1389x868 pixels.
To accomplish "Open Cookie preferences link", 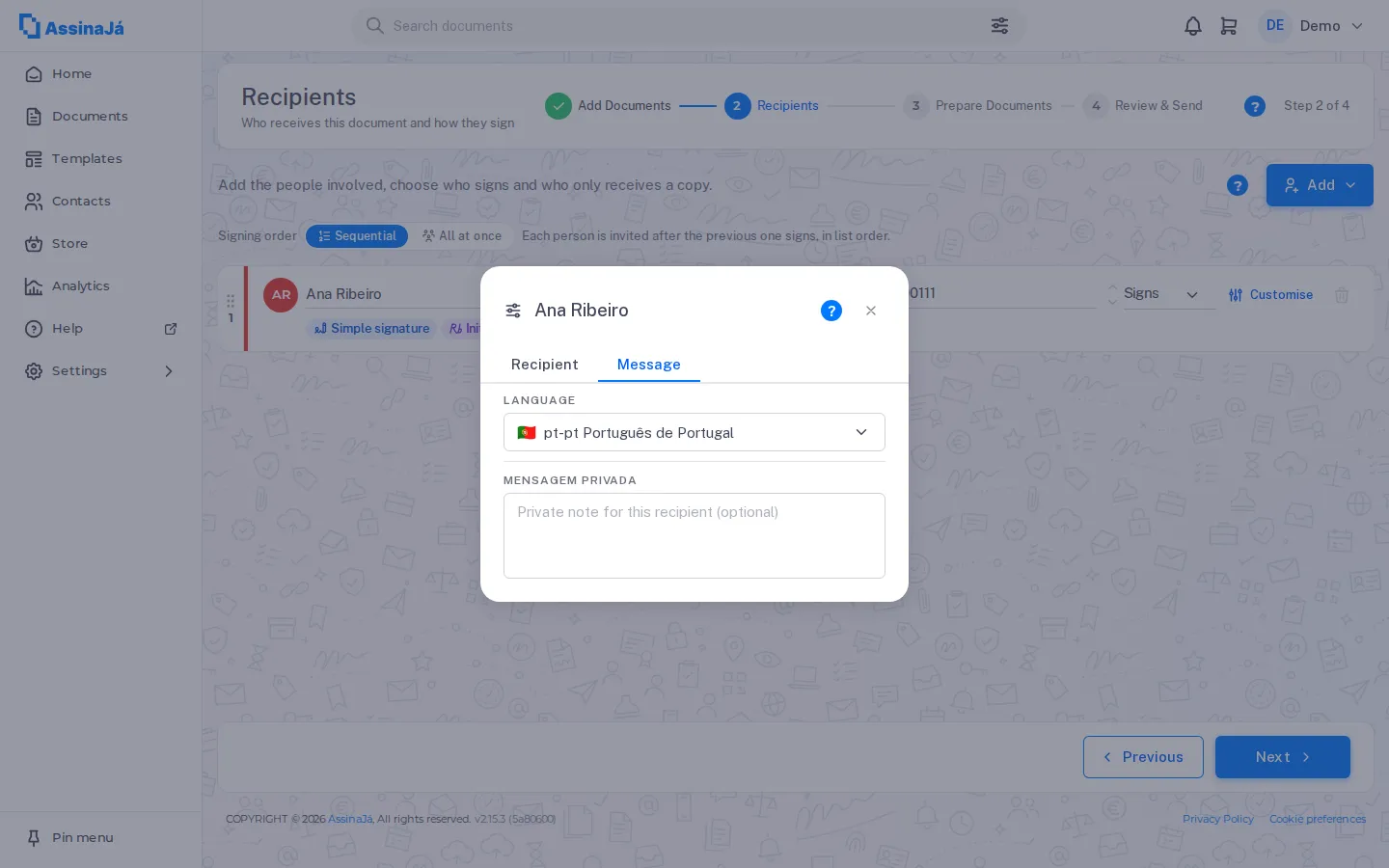I will point(1318,819).
